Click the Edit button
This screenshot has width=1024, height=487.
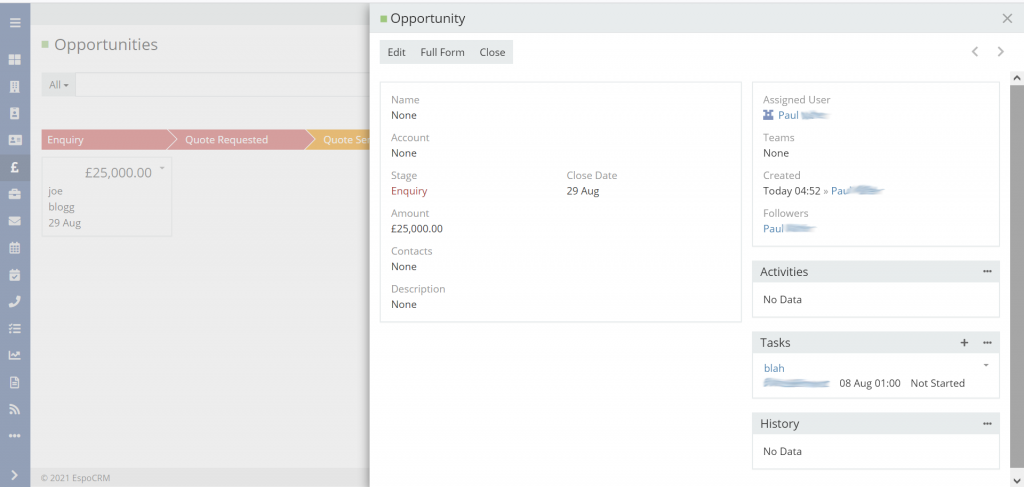396,52
